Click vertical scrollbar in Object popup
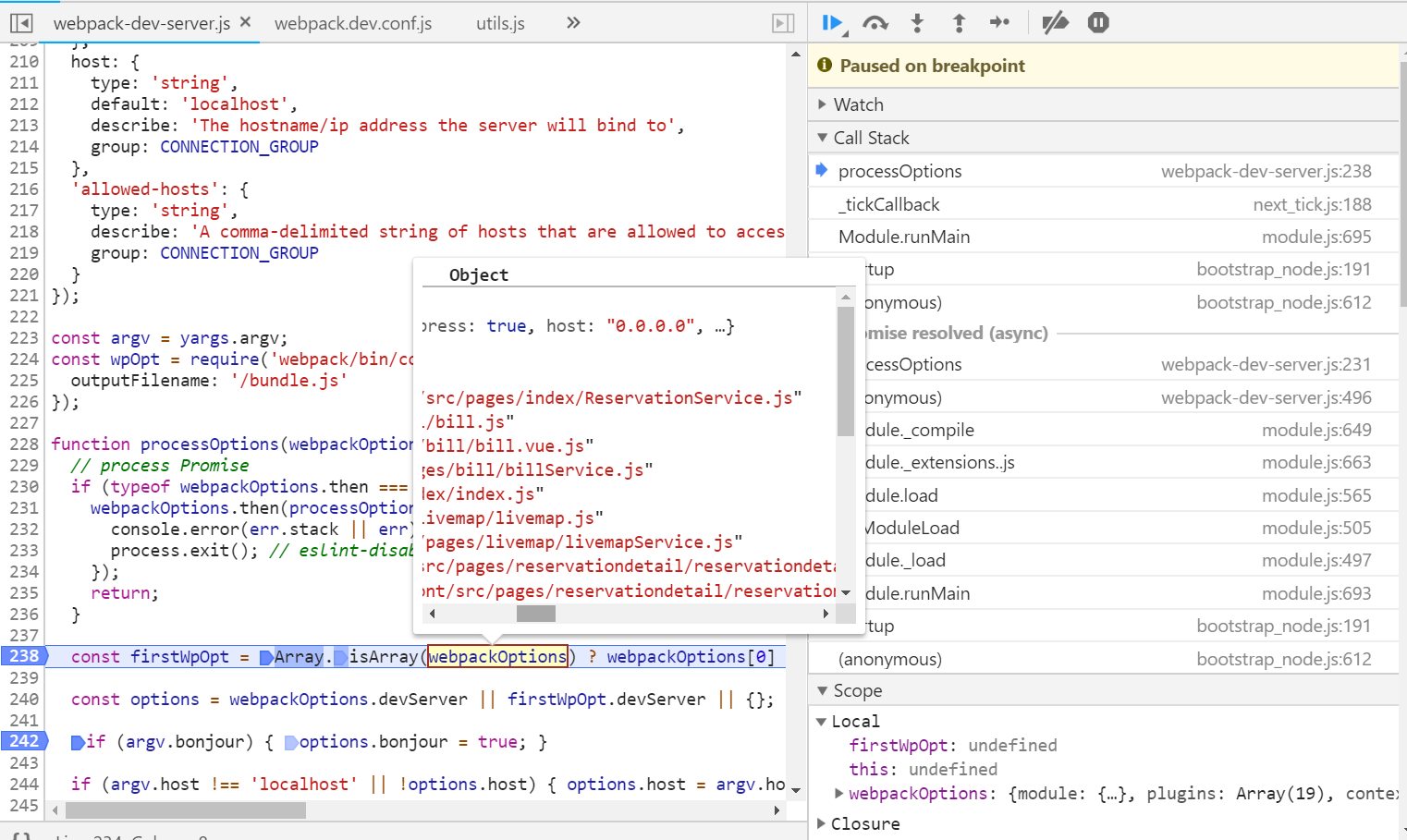 coord(845,372)
